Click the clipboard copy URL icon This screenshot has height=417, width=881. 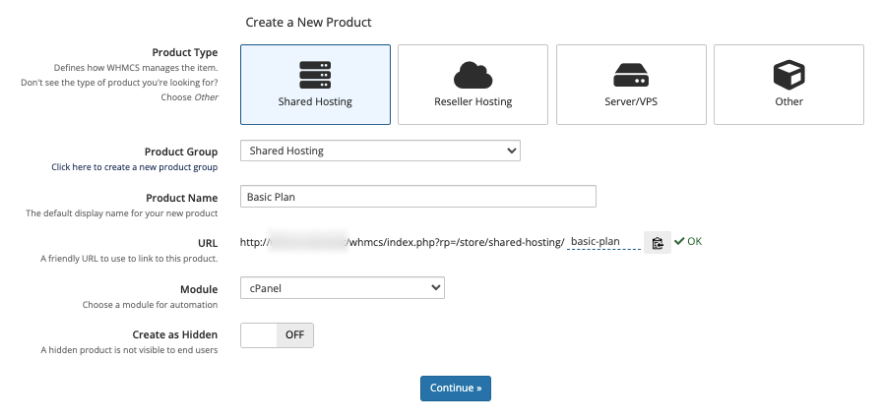point(657,242)
